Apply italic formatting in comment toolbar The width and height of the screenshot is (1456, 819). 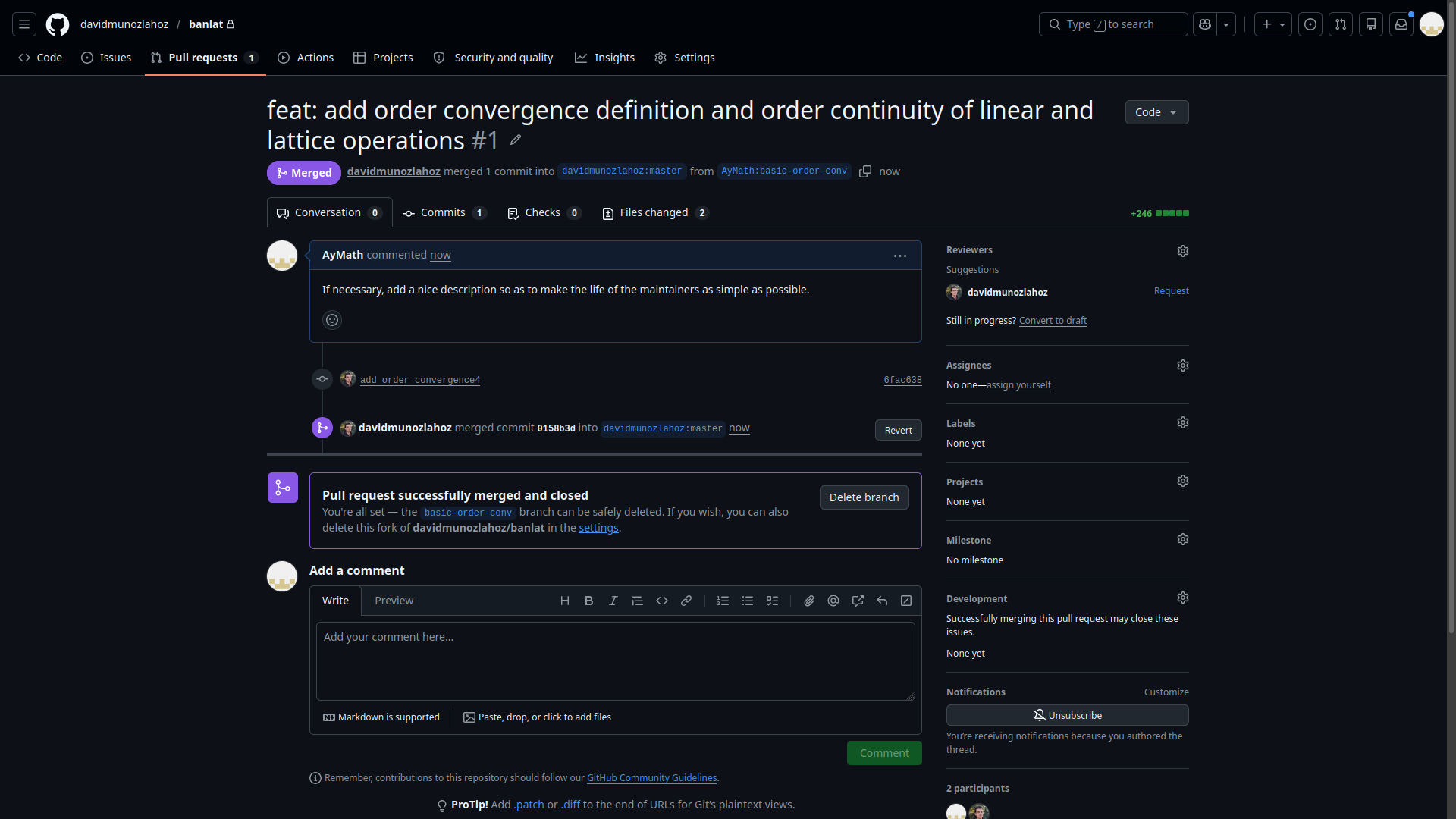coord(613,601)
